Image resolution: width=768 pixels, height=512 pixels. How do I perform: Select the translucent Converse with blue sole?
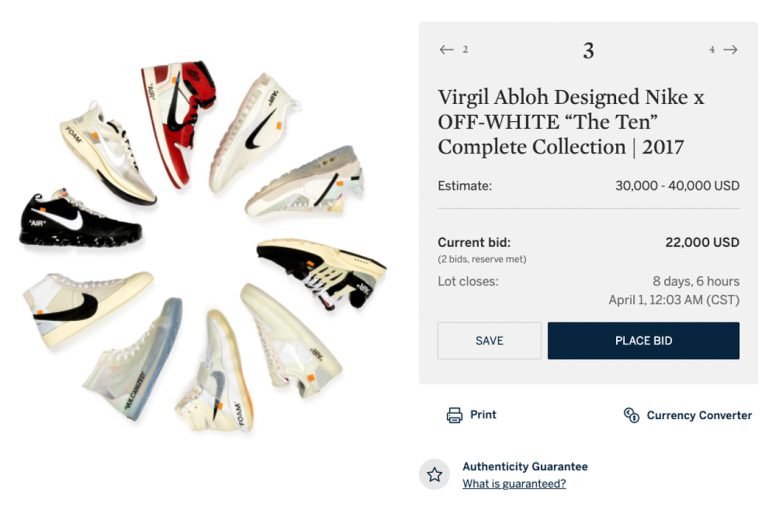point(135,360)
